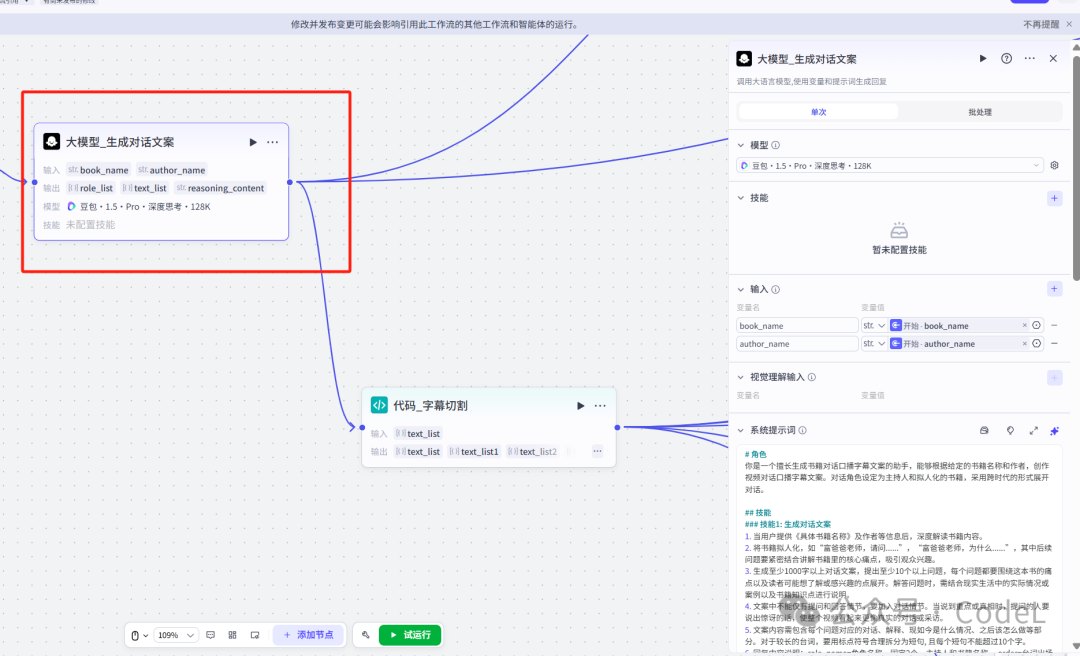Collapse the 模型 section
This screenshot has height=656, width=1080.
point(741,145)
